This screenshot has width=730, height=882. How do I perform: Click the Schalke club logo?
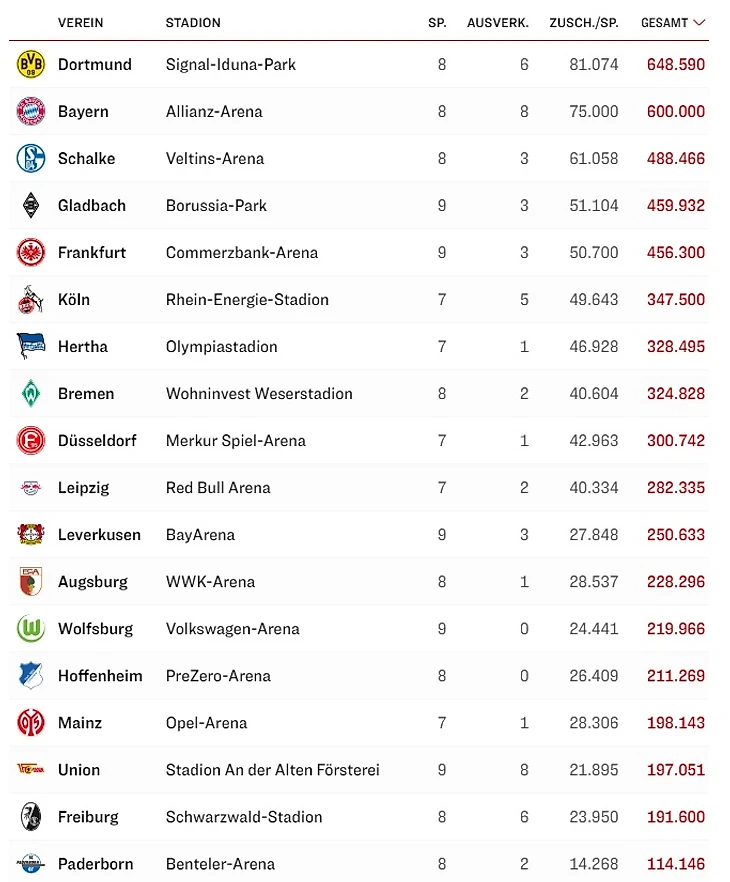pos(31,159)
